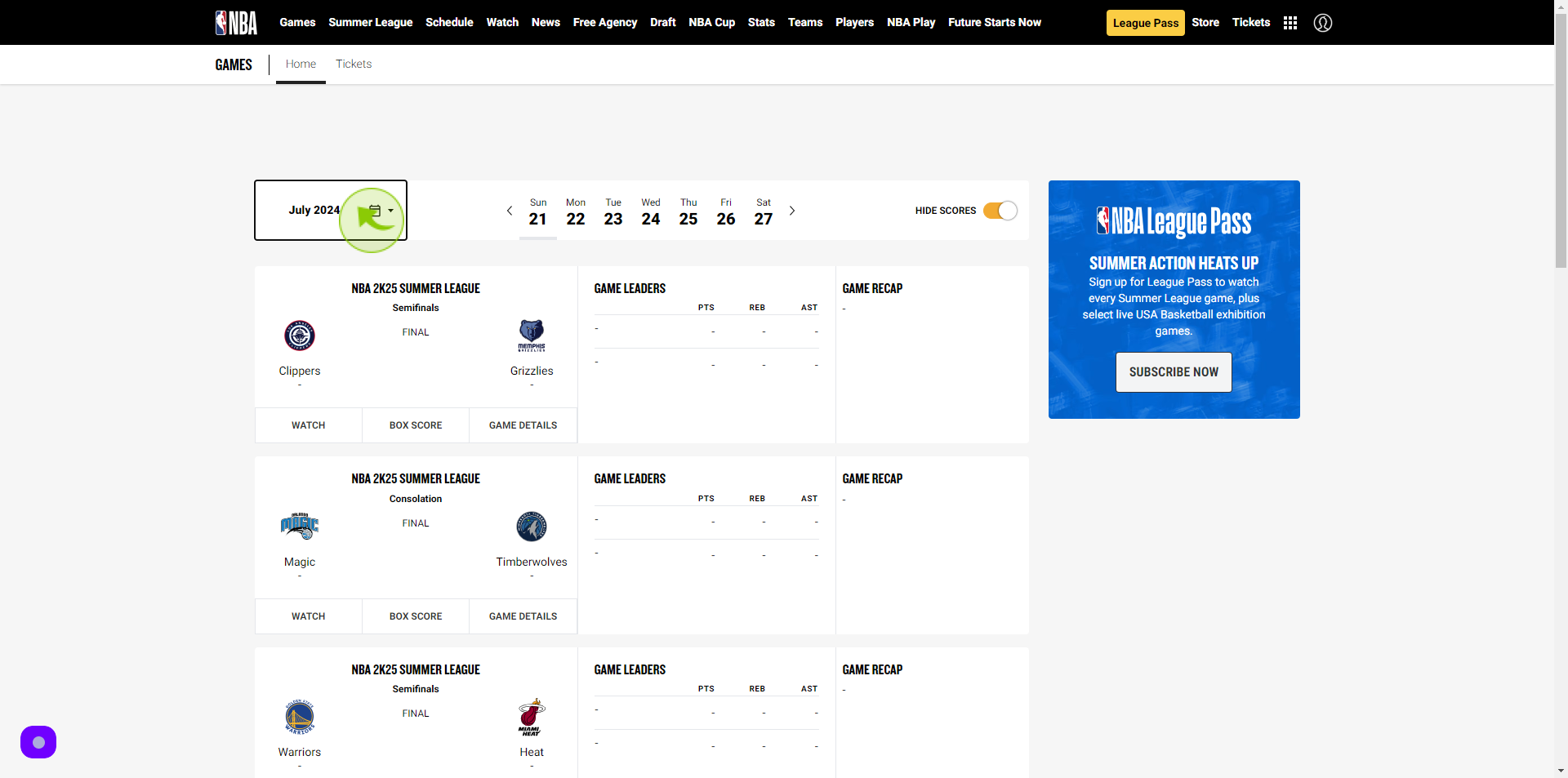Open Future Starts Now link

(x=995, y=23)
